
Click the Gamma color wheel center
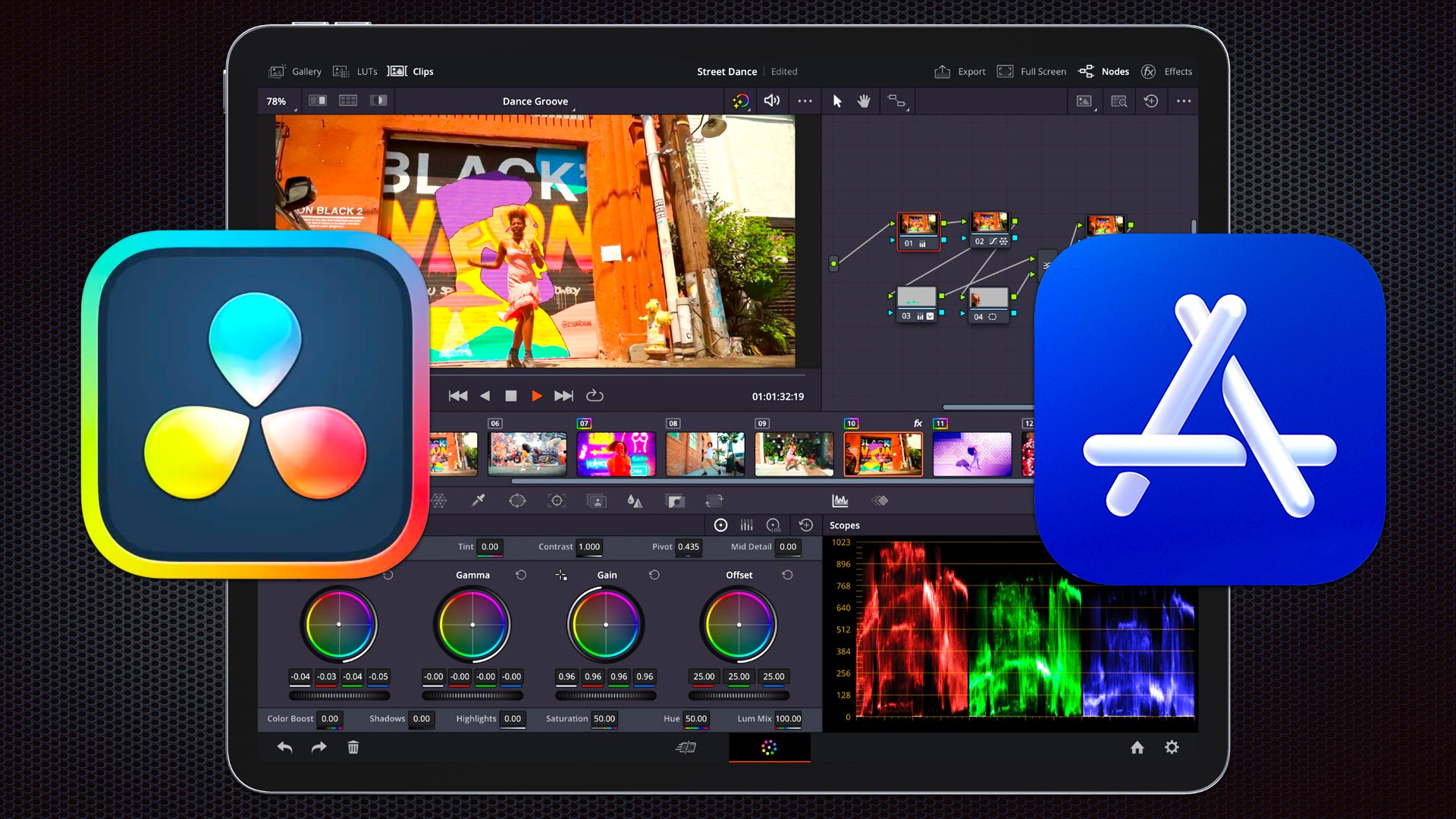point(472,625)
